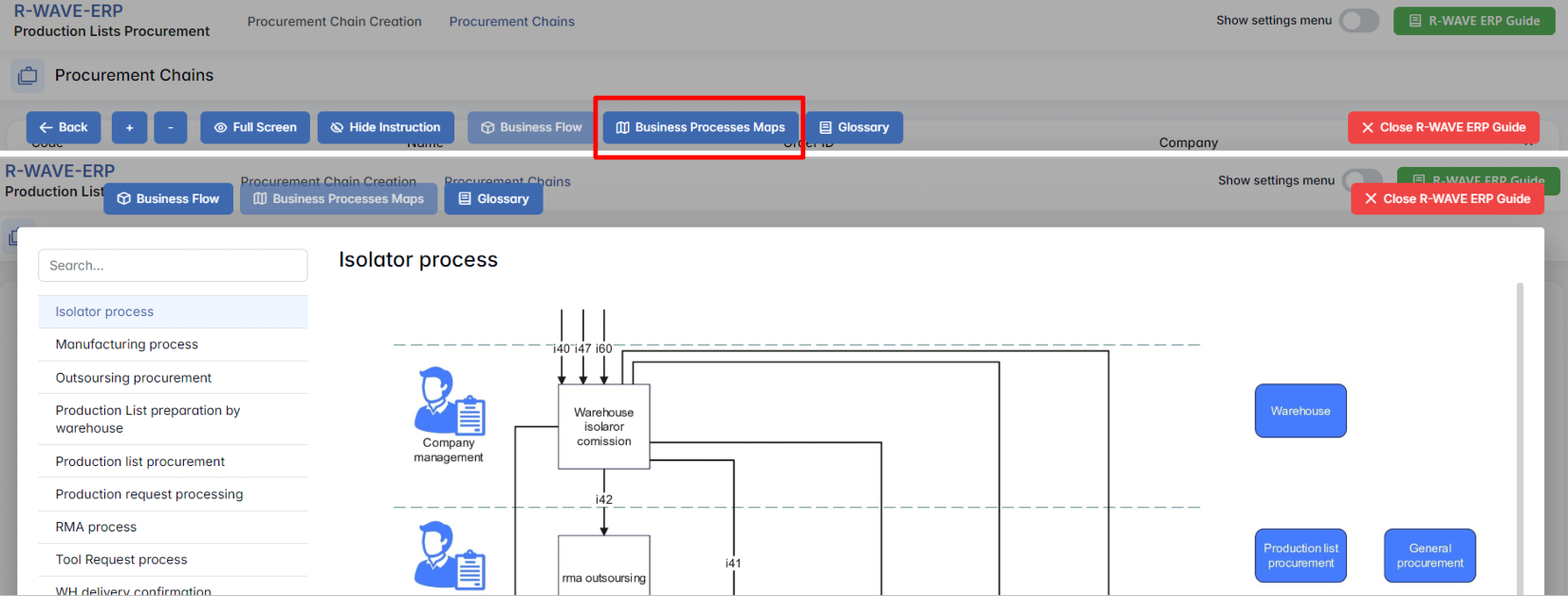Open Full Screen view

254,127
